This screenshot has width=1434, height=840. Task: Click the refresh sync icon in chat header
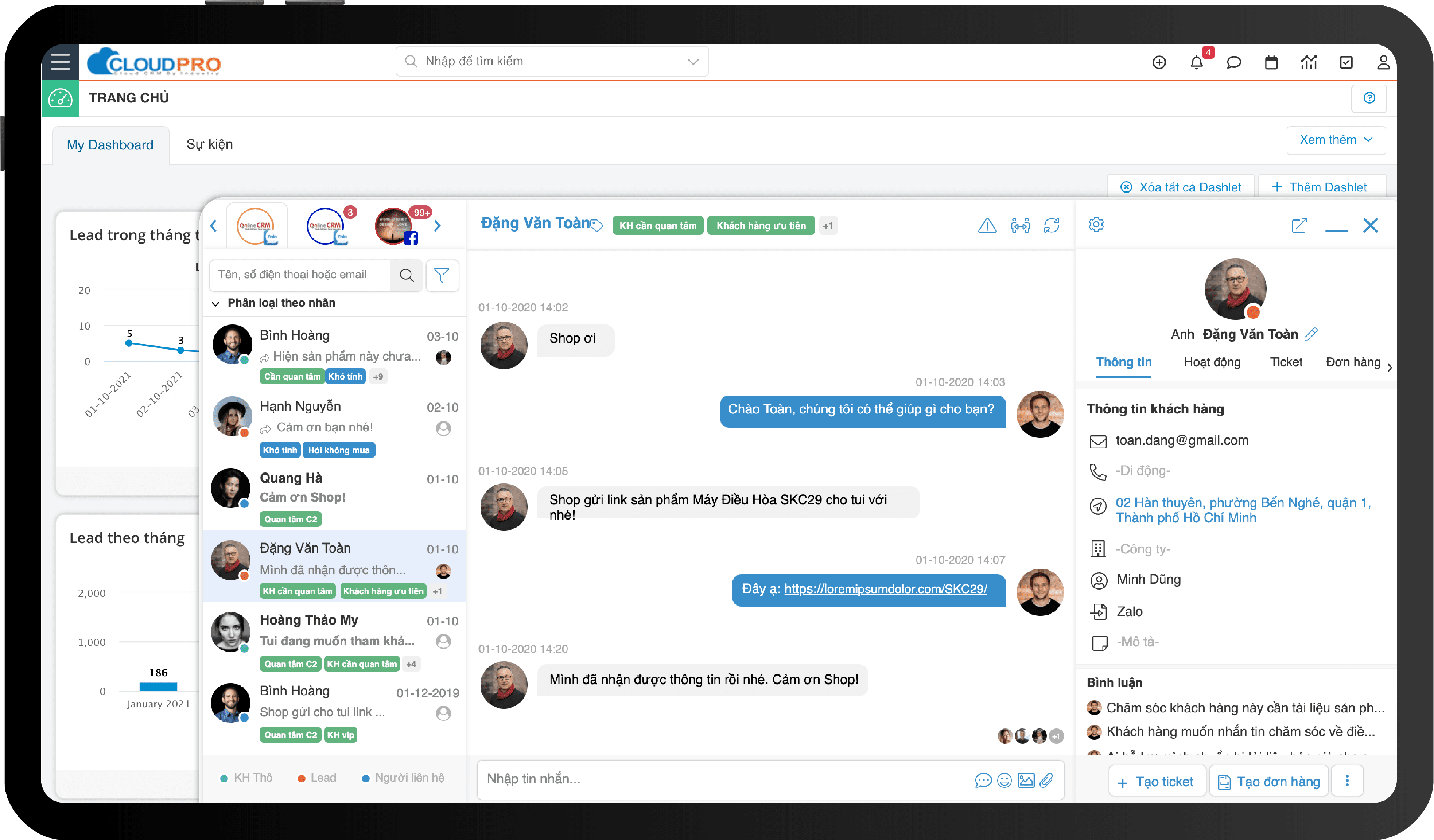point(1051,226)
